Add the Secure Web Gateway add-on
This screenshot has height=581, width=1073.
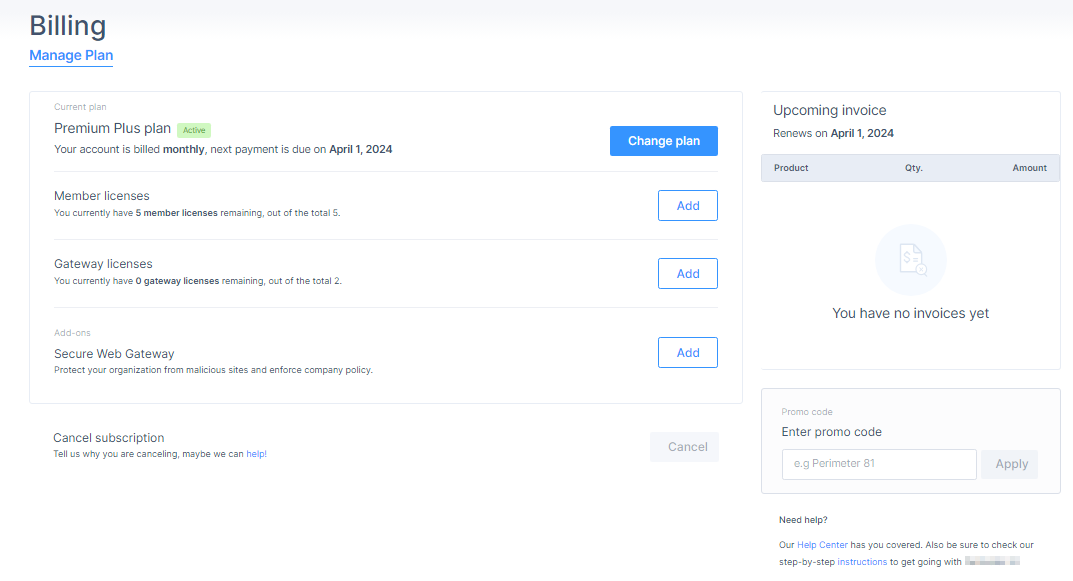pos(687,353)
